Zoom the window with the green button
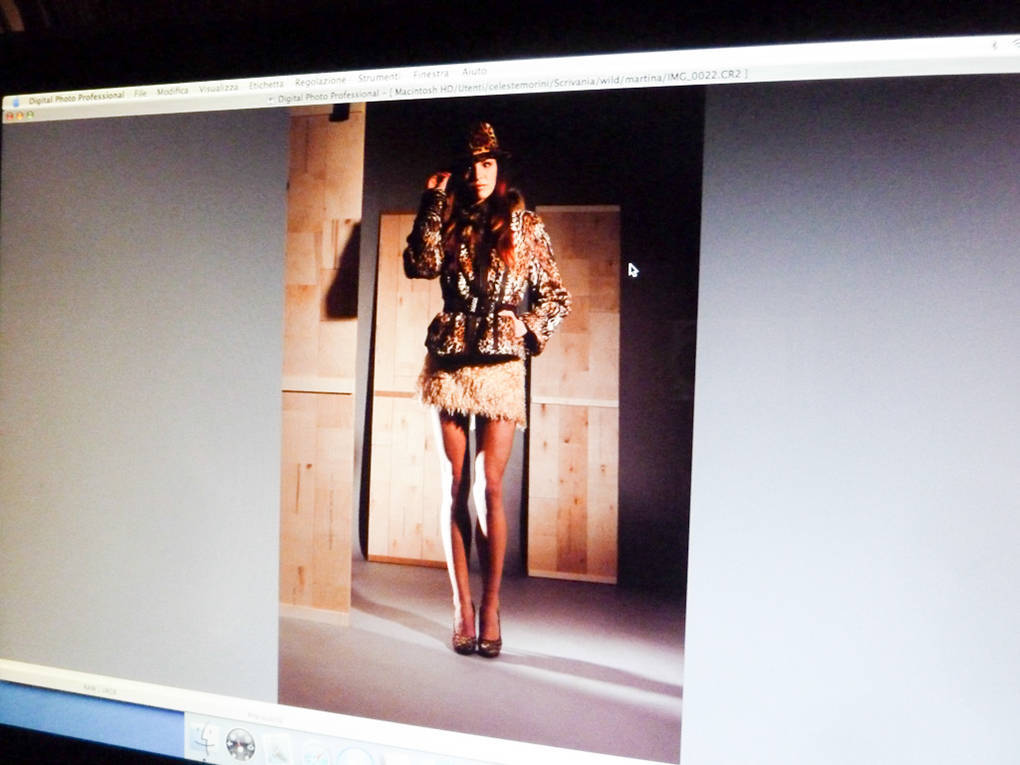The image size is (1020, 765). click(x=30, y=115)
